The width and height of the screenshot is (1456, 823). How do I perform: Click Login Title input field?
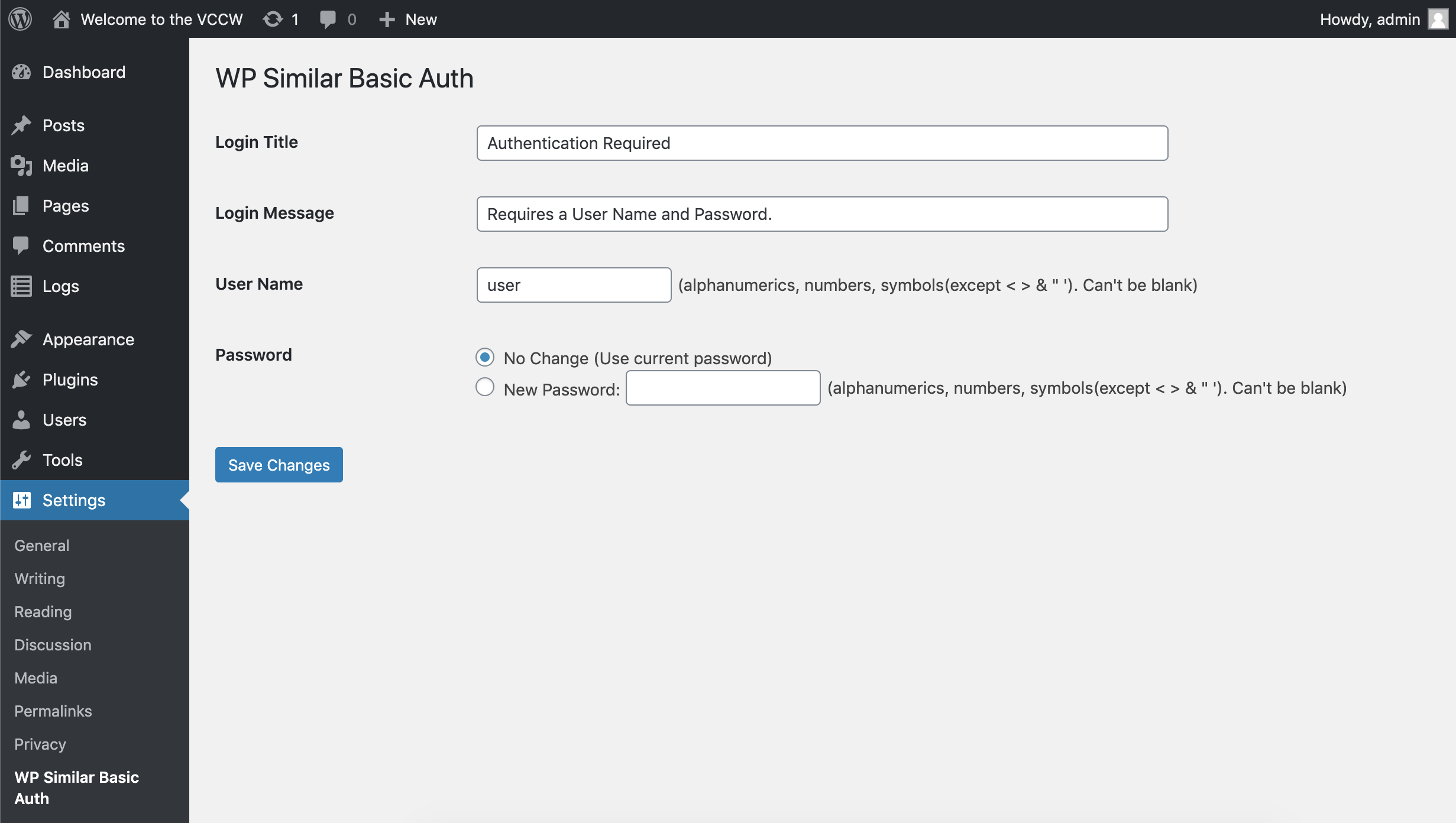point(822,143)
